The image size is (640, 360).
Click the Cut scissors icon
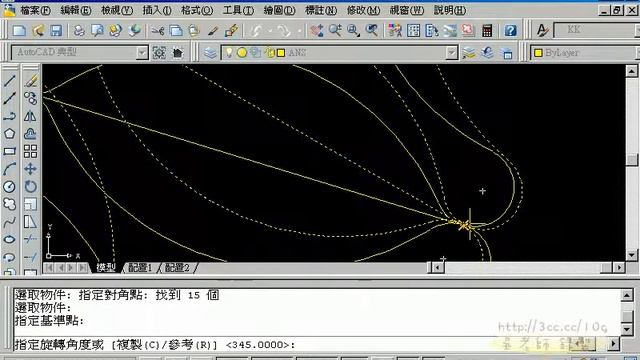158,30
